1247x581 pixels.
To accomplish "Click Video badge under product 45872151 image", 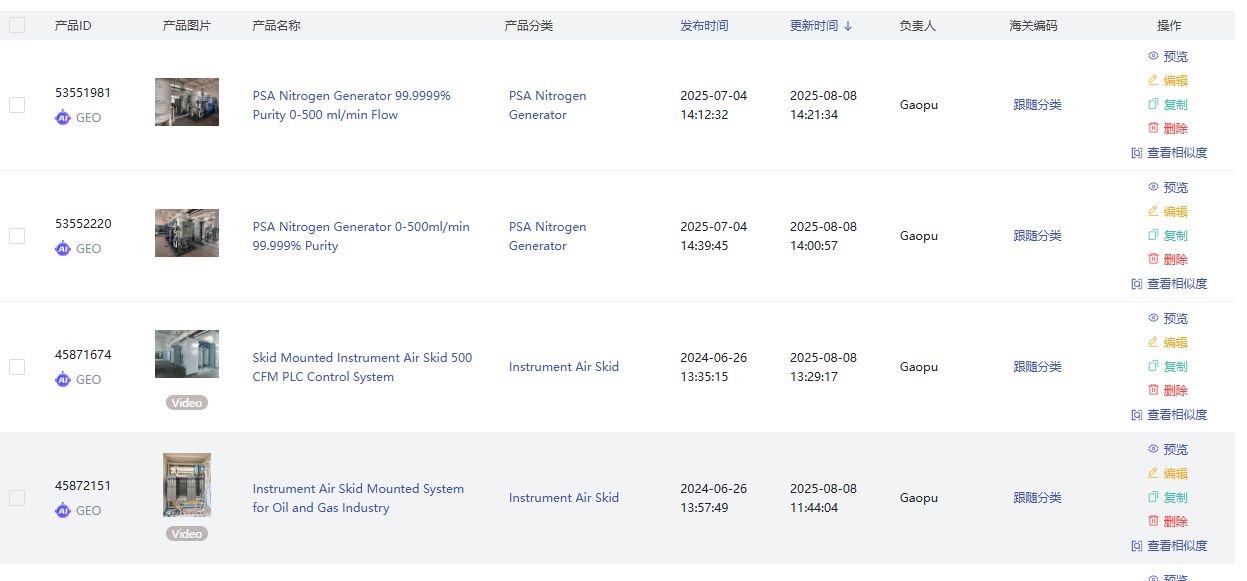I will [x=187, y=534].
